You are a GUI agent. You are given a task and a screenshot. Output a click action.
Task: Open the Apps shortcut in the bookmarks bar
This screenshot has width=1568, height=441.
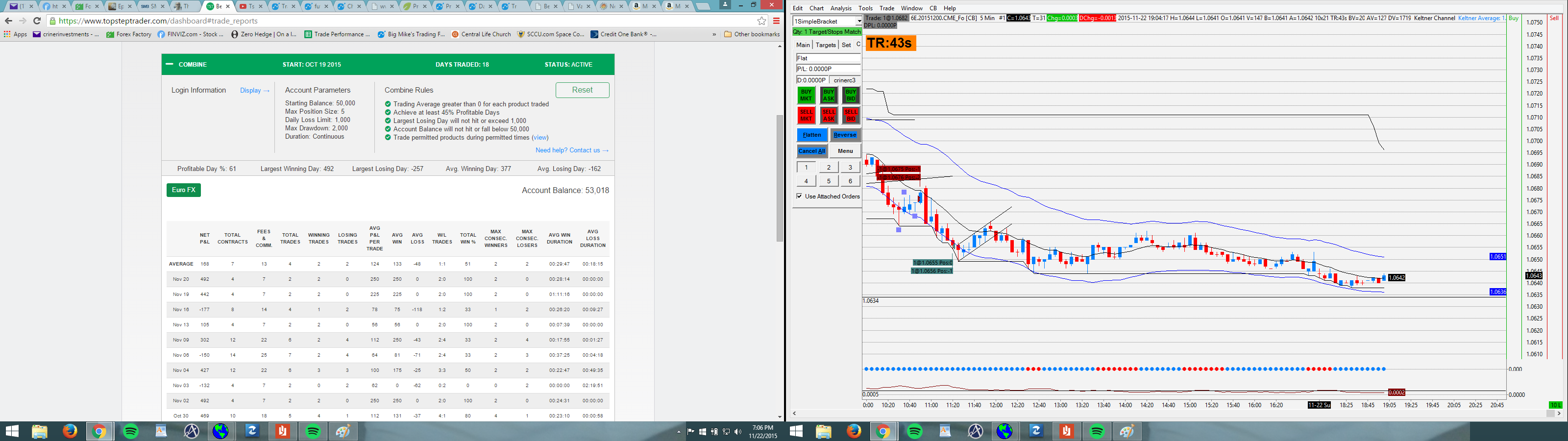pos(15,34)
